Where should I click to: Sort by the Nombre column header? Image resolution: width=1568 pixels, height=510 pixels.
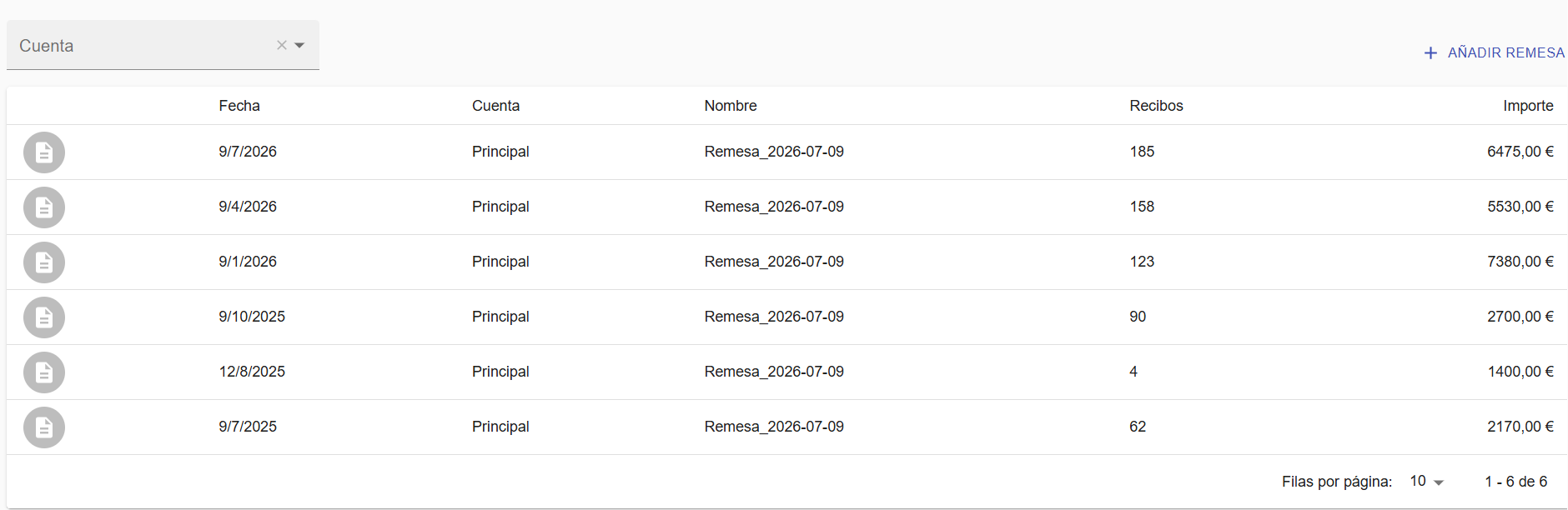pyautogui.click(x=731, y=106)
